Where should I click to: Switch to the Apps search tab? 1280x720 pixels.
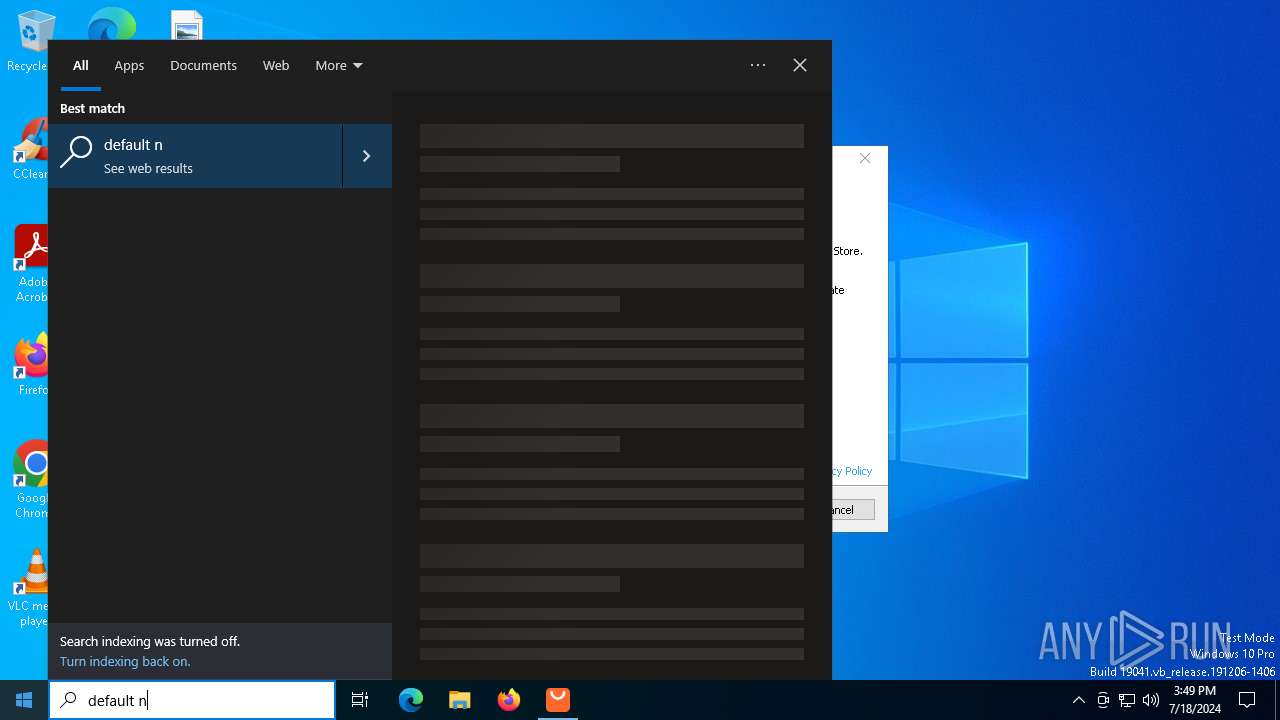pyautogui.click(x=129, y=65)
